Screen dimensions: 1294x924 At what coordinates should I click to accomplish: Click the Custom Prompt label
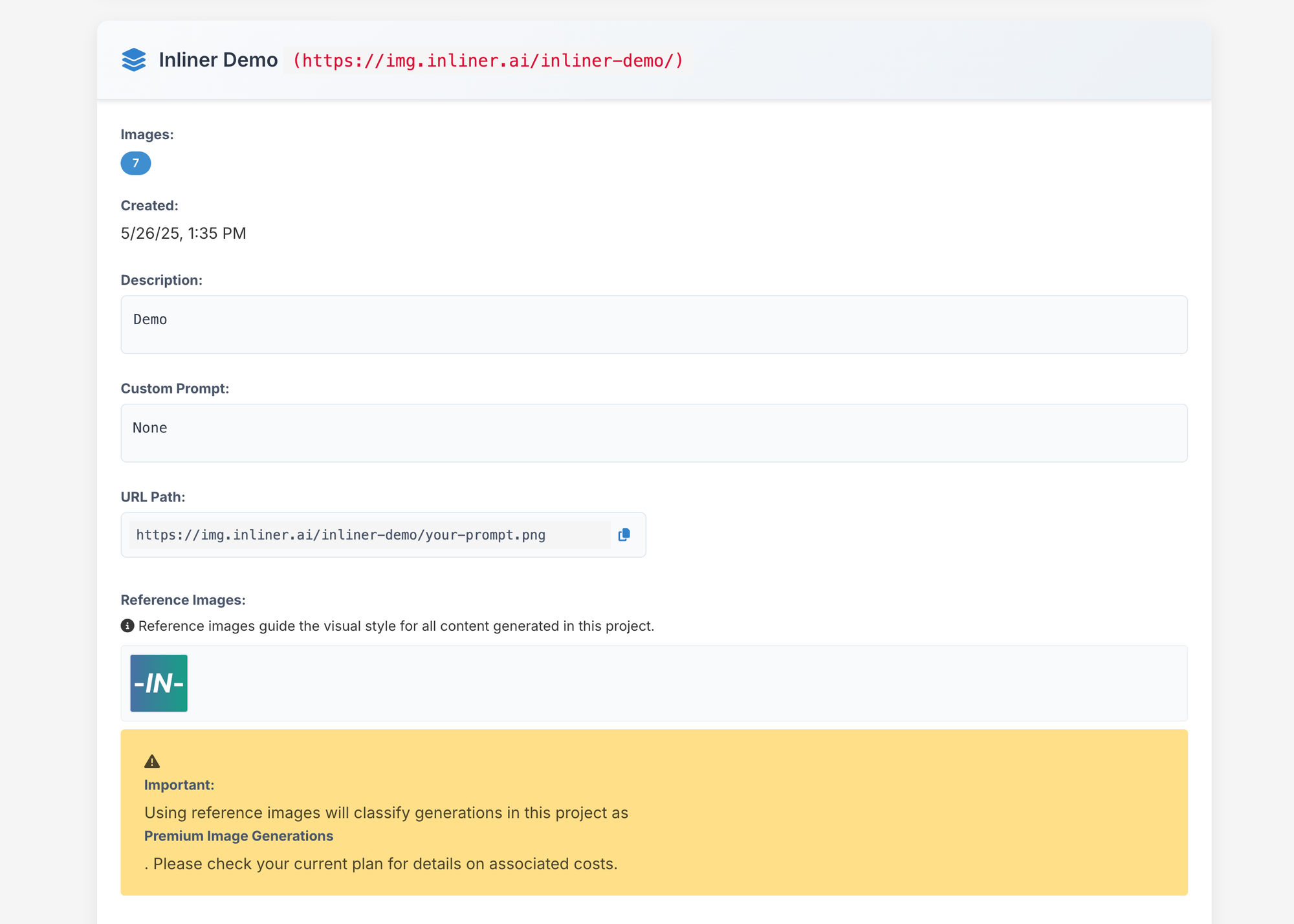tap(175, 388)
